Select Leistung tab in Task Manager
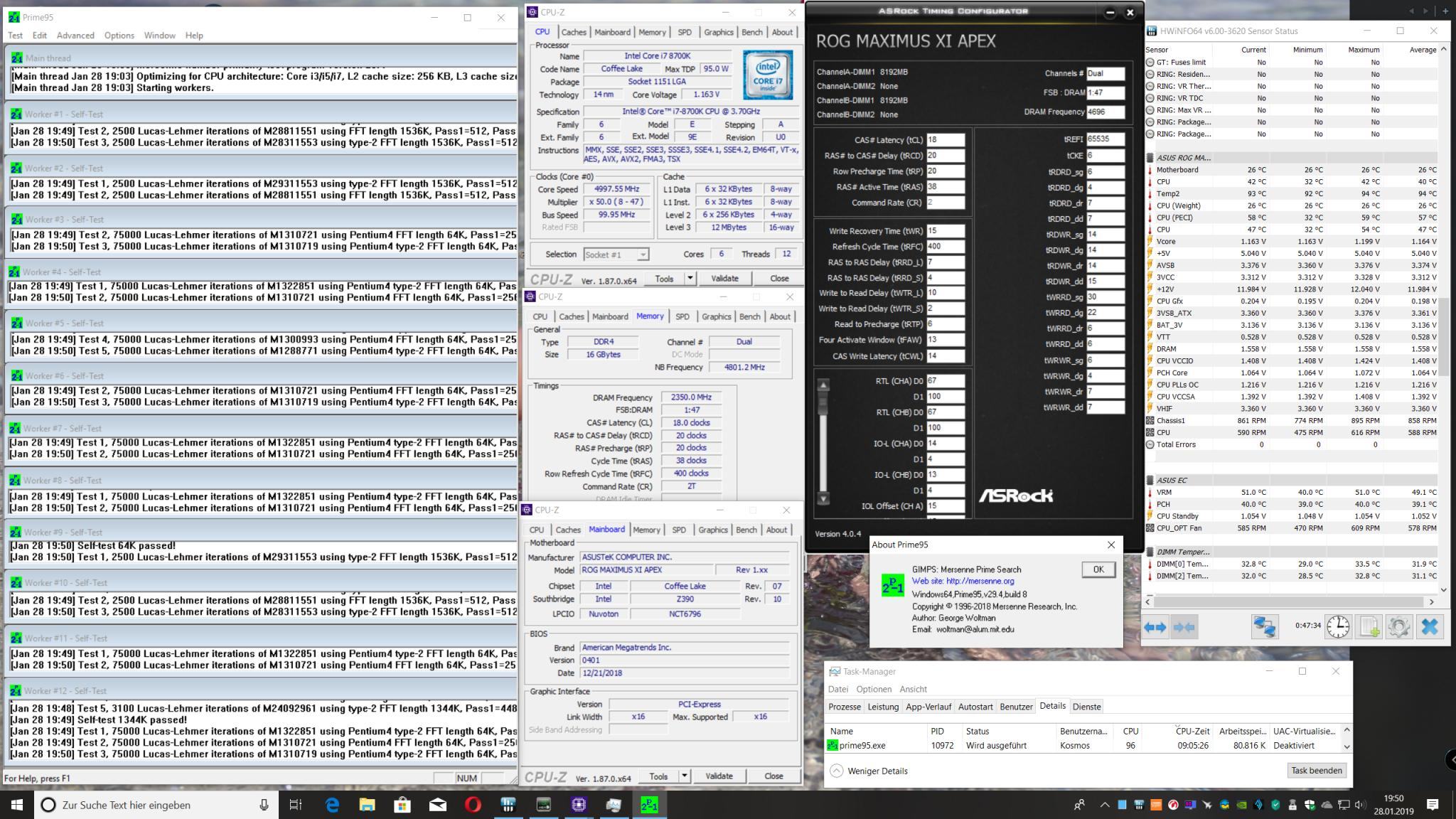Image resolution: width=1456 pixels, height=819 pixels. coord(883,707)
